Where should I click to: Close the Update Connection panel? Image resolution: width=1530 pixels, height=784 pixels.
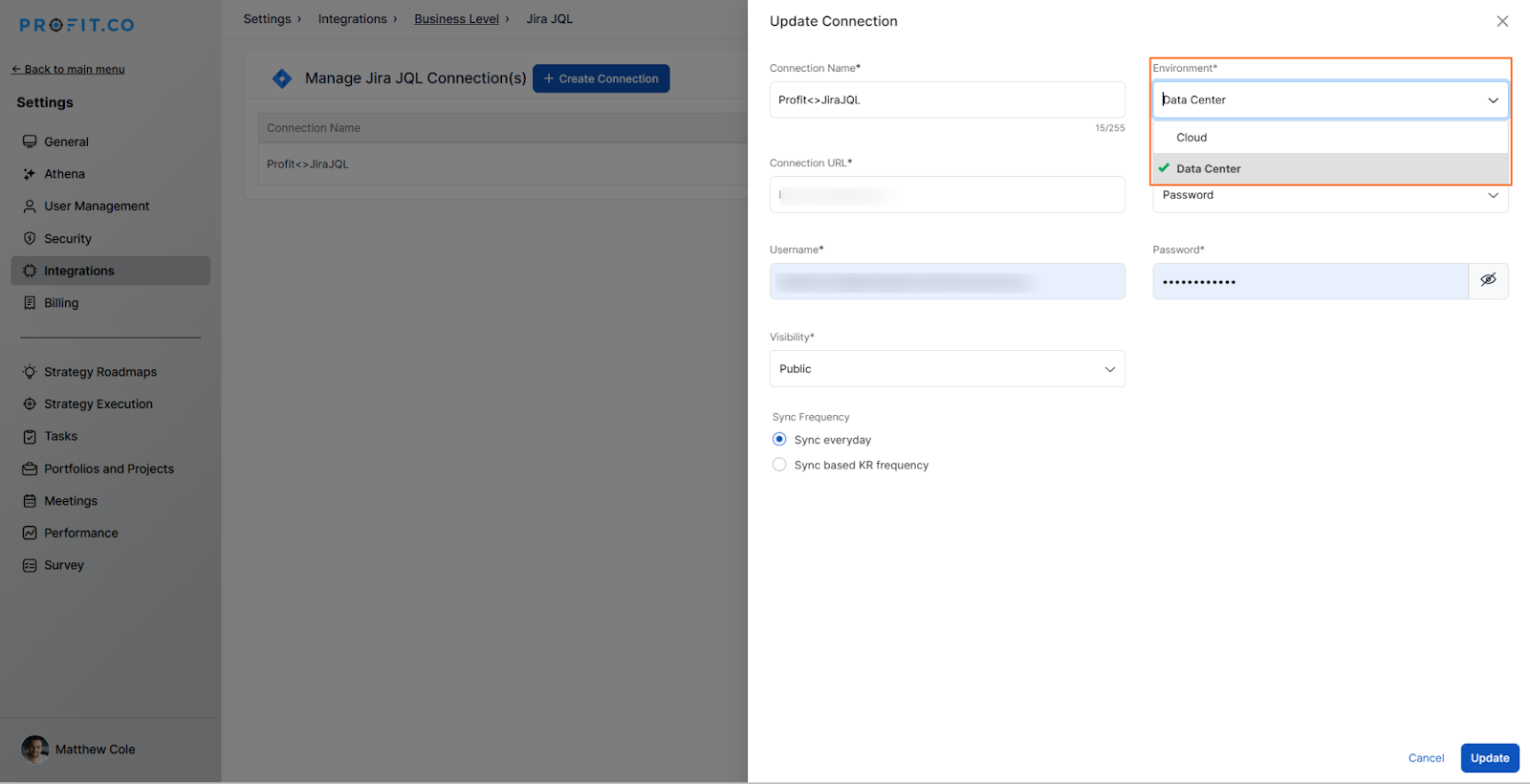(x=1502, y=21)
